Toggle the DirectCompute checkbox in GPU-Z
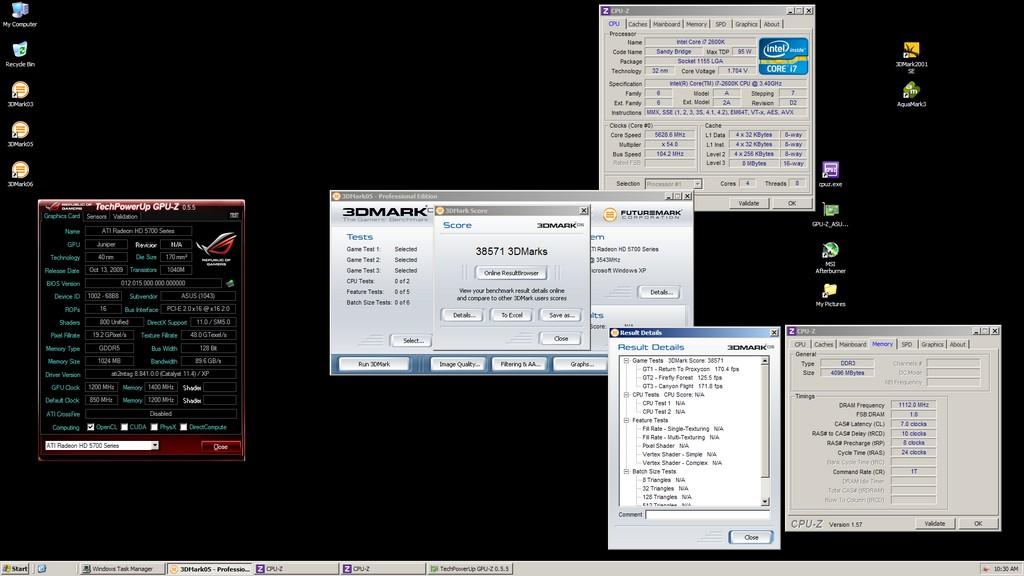Viewport: 1024px width, 576px height. pos(184,427)
